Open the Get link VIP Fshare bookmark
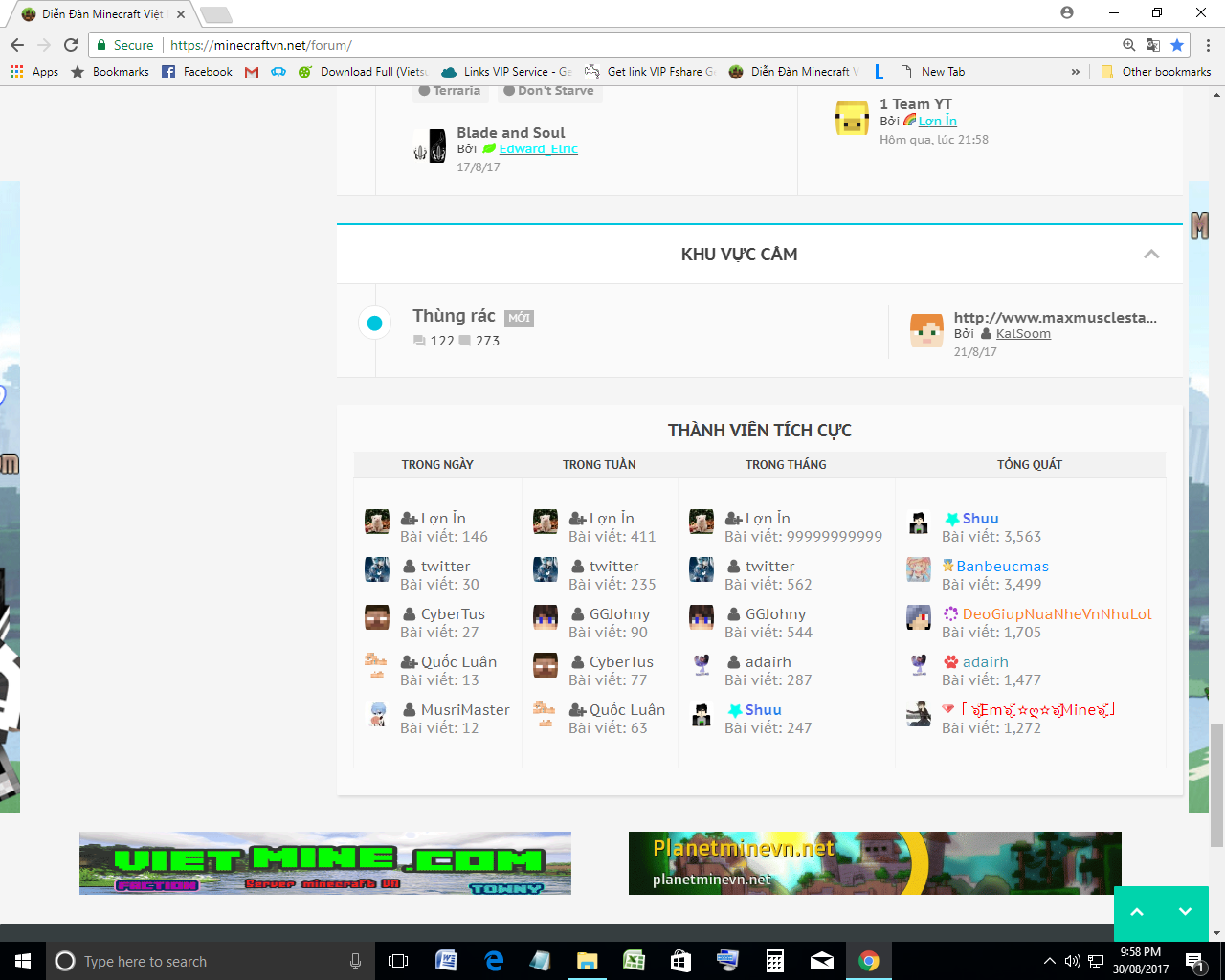 [x=650, y=72]
